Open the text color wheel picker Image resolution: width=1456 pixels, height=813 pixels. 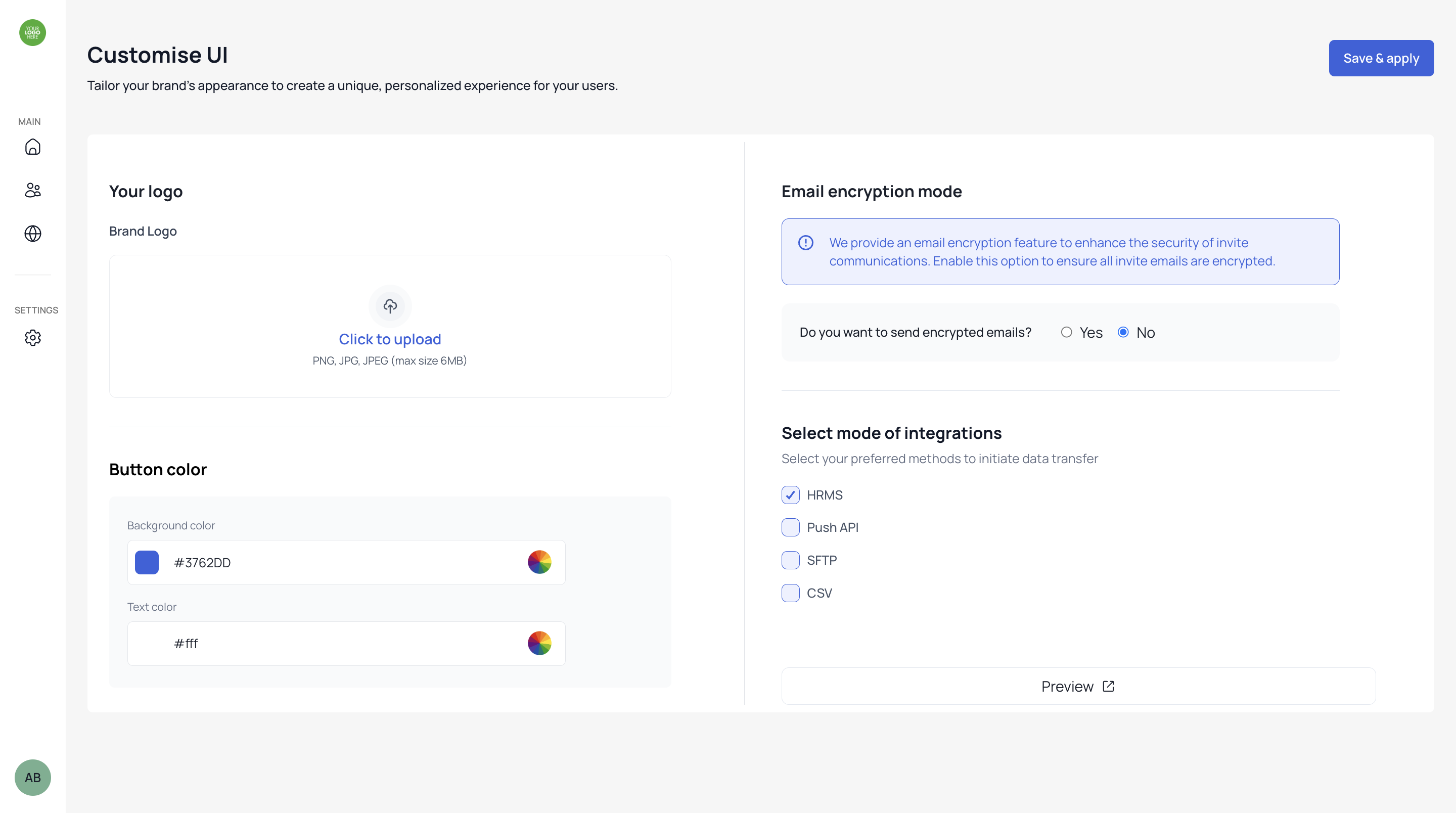[x=539, y=643]
